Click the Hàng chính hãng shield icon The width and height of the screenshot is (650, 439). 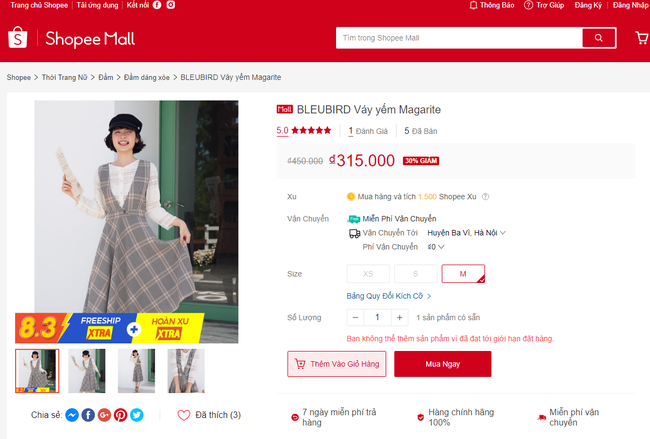[421, 417]
